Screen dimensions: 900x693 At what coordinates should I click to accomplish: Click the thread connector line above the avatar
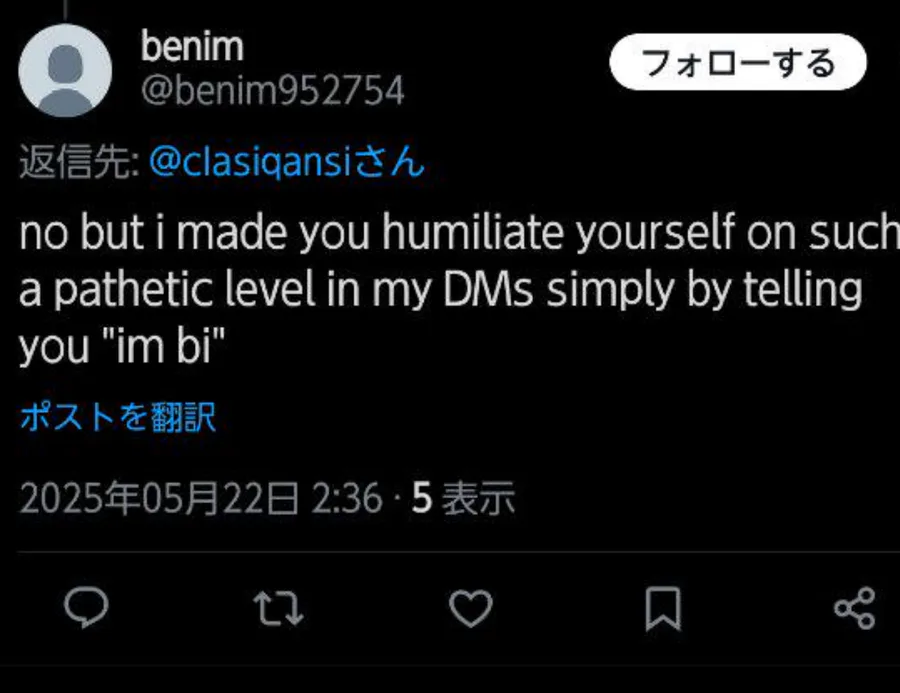point(65,10)
